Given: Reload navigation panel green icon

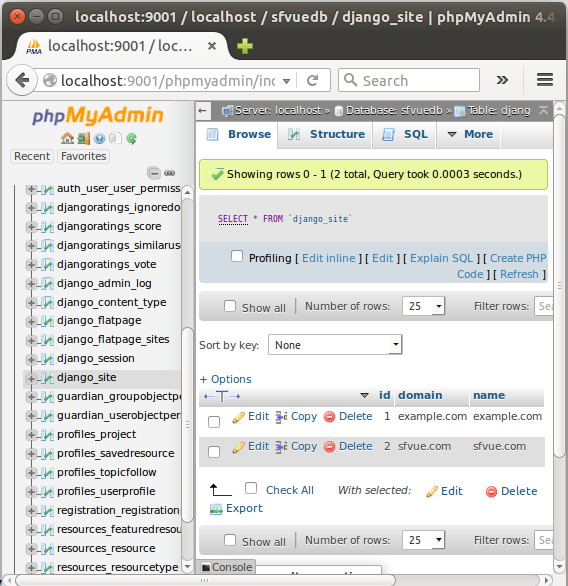Looking at the screenshot, I should pos(131,139).
